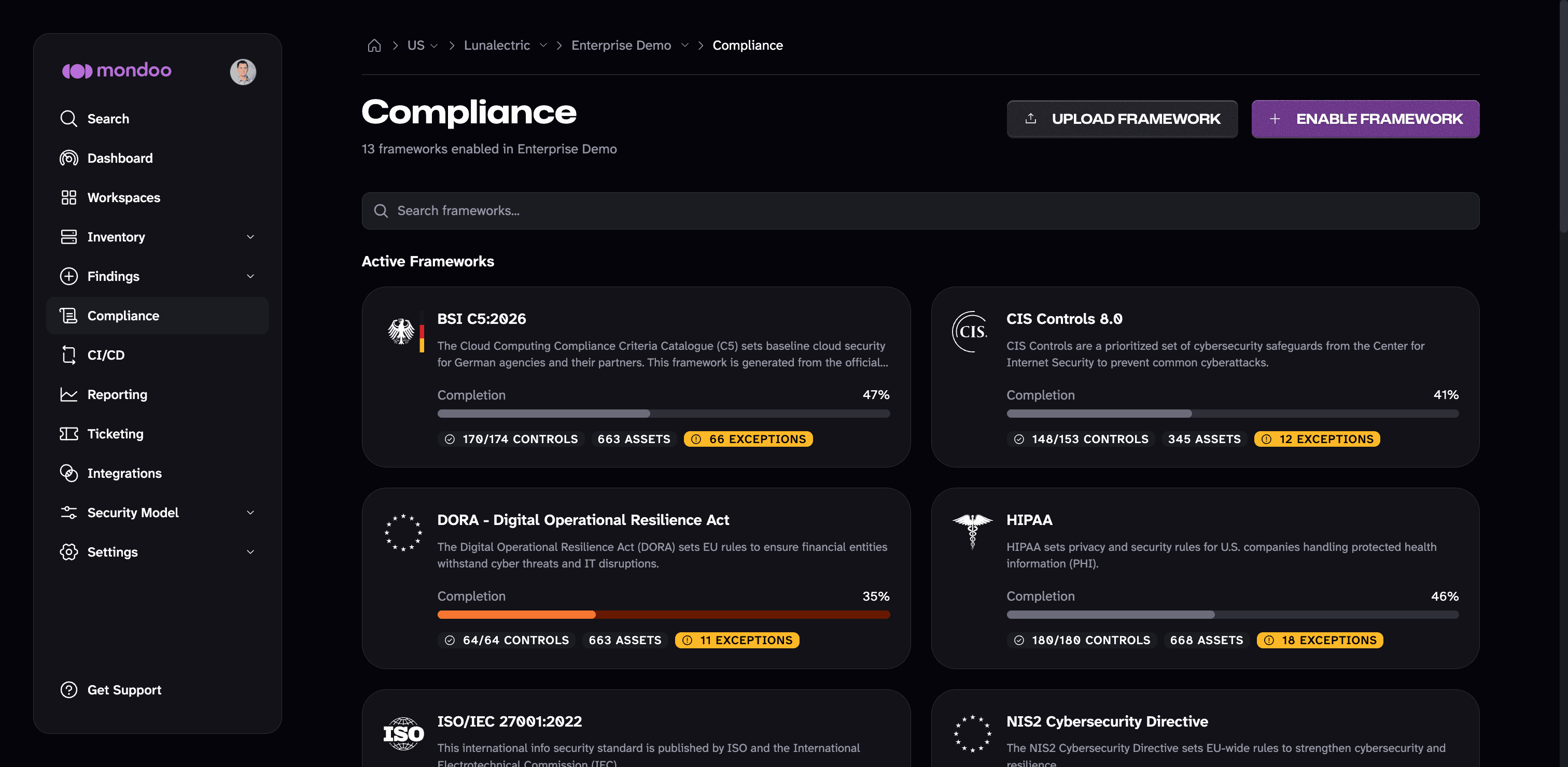Open Integrations page
This screenshot has height=767, width=1568.
(x=157, y=473)
